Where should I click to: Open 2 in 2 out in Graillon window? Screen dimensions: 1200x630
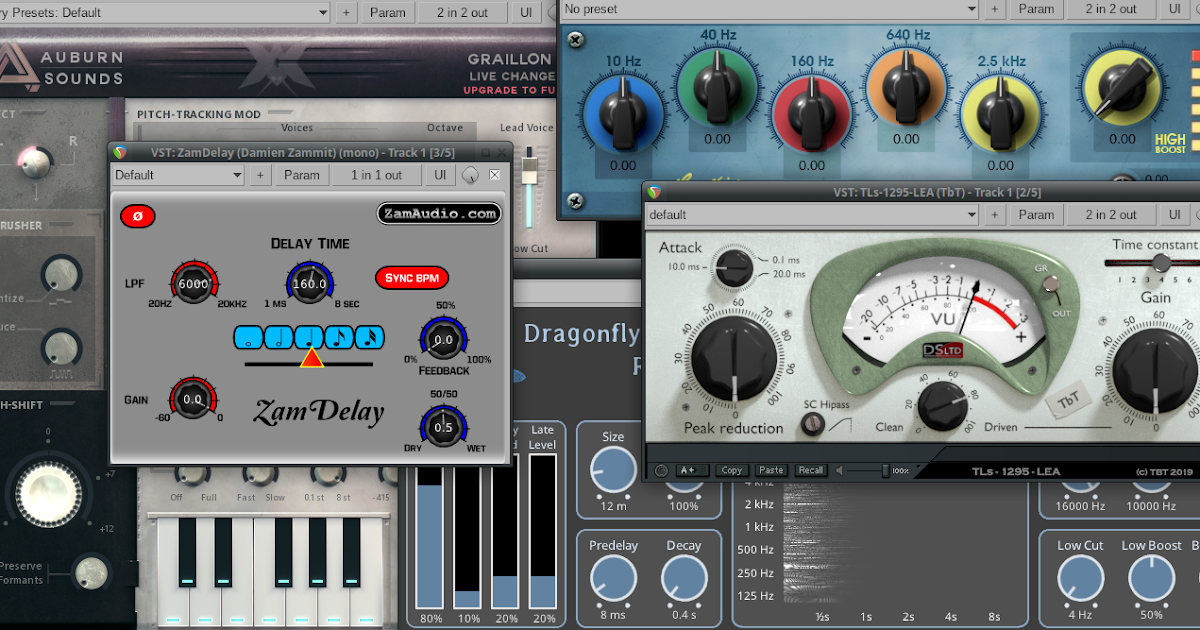click(462, 12)
